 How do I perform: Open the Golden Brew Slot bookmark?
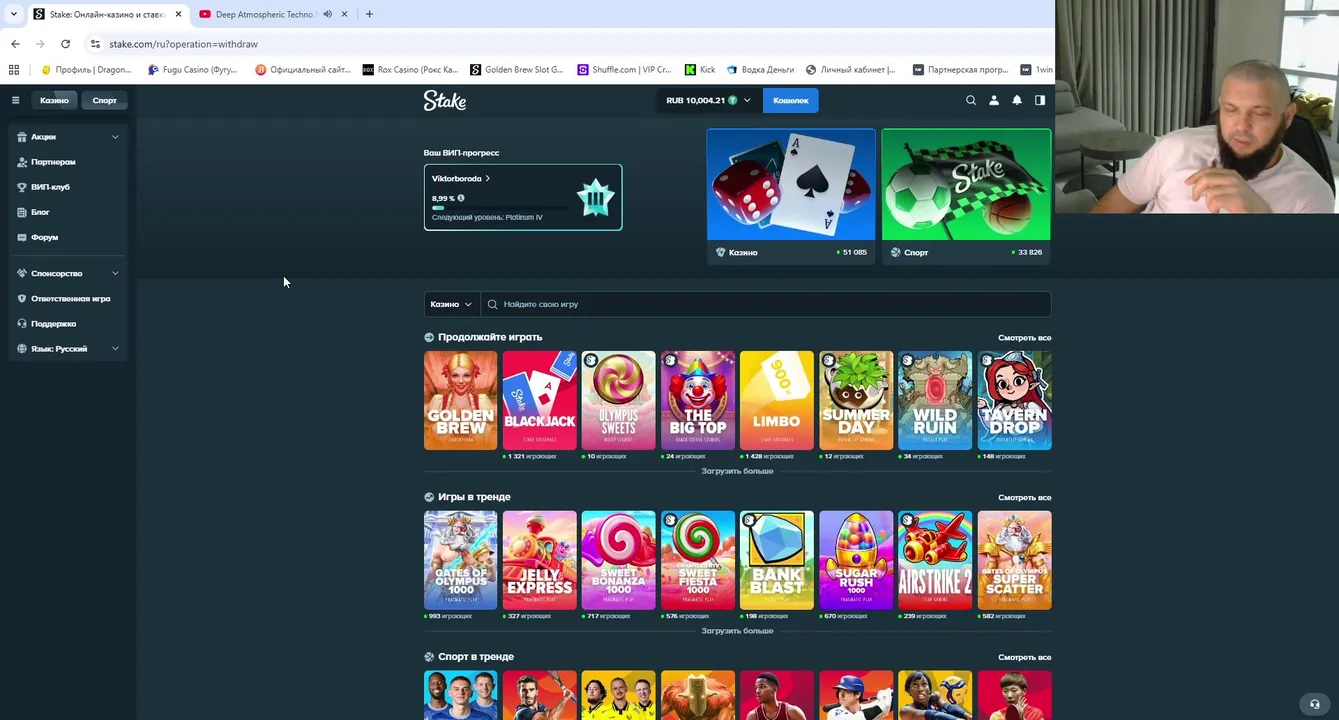click(x=517, y=70)
